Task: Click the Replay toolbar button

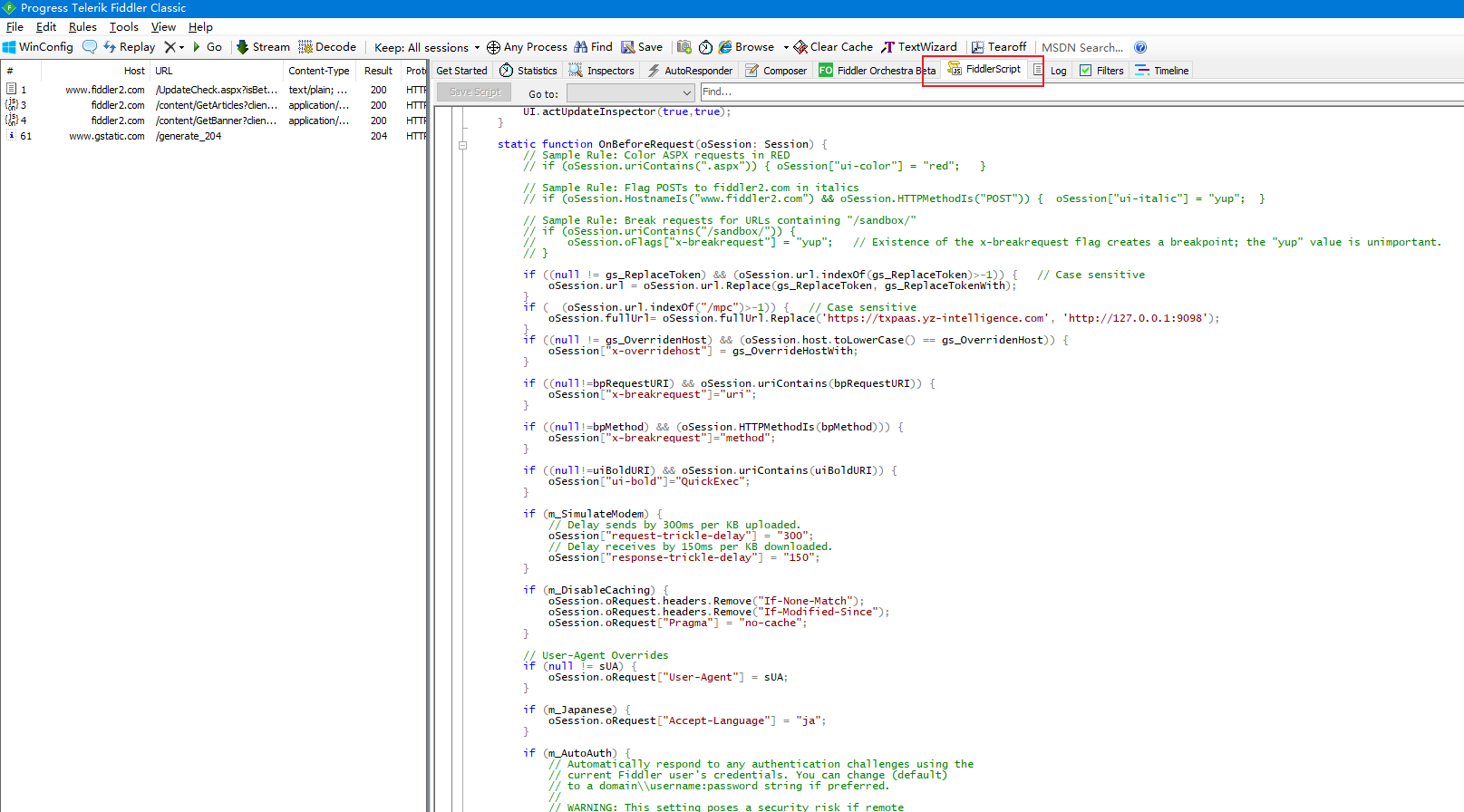Action: [x=129, y=47]
